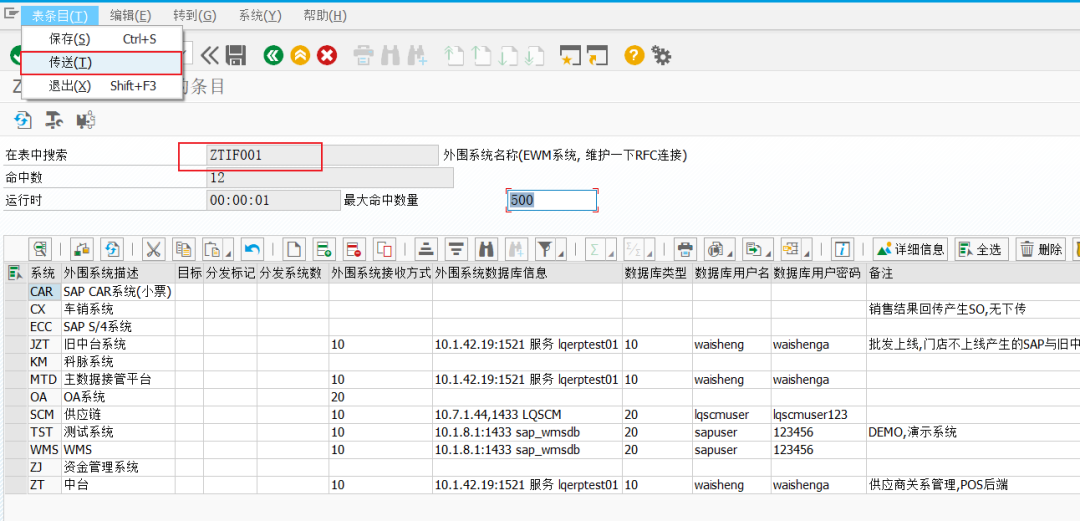
Task: Click the blue information 'i' icon
Action: 842,249
